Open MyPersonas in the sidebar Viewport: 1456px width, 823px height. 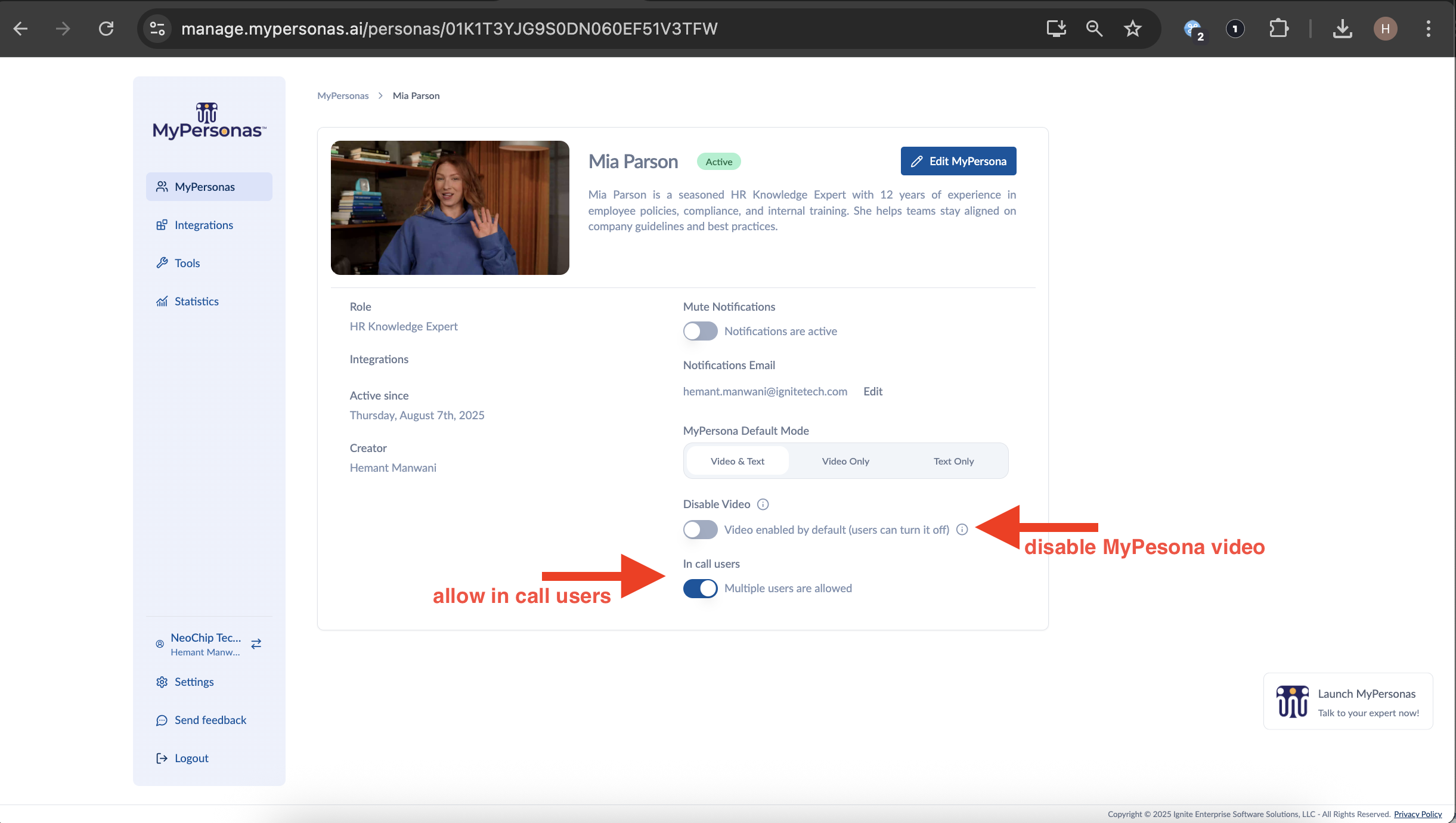[x=209, y=187]
